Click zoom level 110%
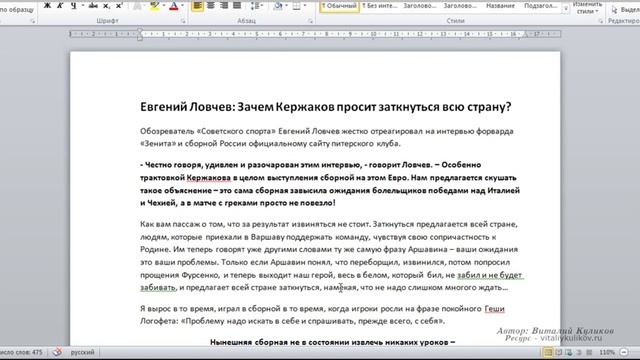Image resolution: width=640 pixels, height=360 pixels. click(607, 352)
